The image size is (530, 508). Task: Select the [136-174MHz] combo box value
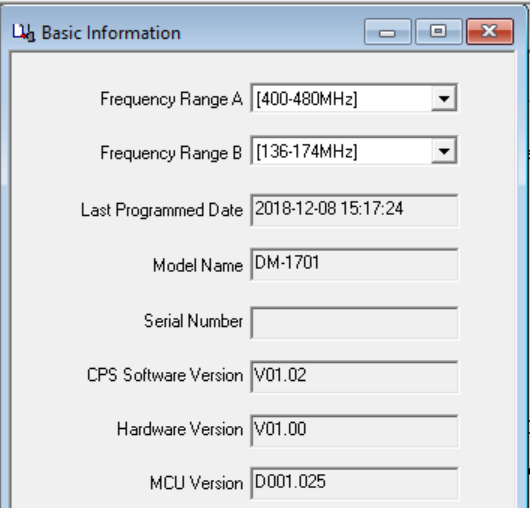[x=342, y=151]
